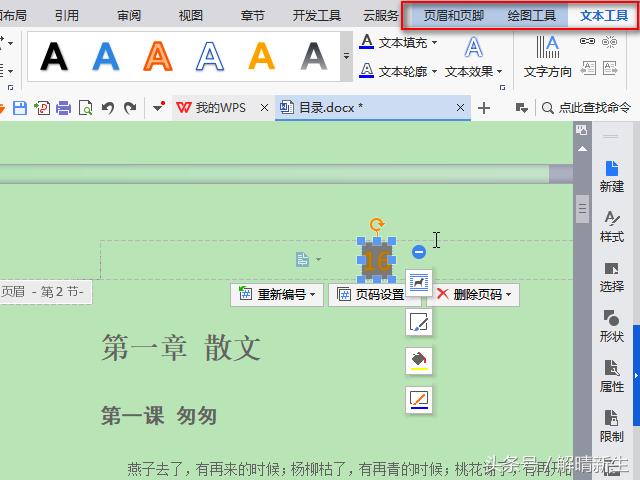Image resolution: width=640 pixels, height=480 pixels.
Task: Open the 开发工具 ribbon tab
Action: pos(317,16)
